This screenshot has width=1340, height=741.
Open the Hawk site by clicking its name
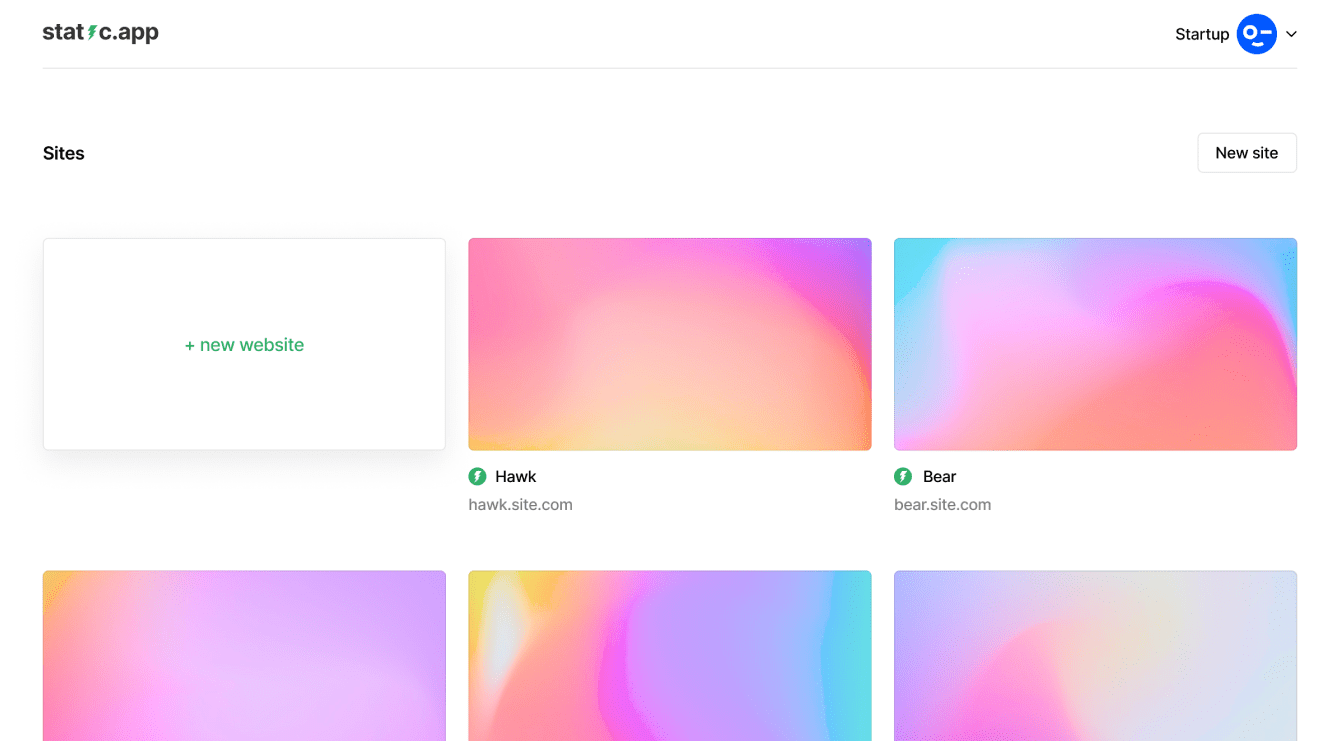point(517,476)
